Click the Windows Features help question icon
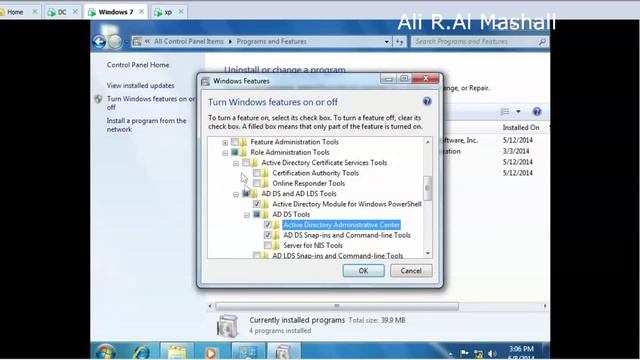This screenshot has width=640, height=360. click(427, 102)
